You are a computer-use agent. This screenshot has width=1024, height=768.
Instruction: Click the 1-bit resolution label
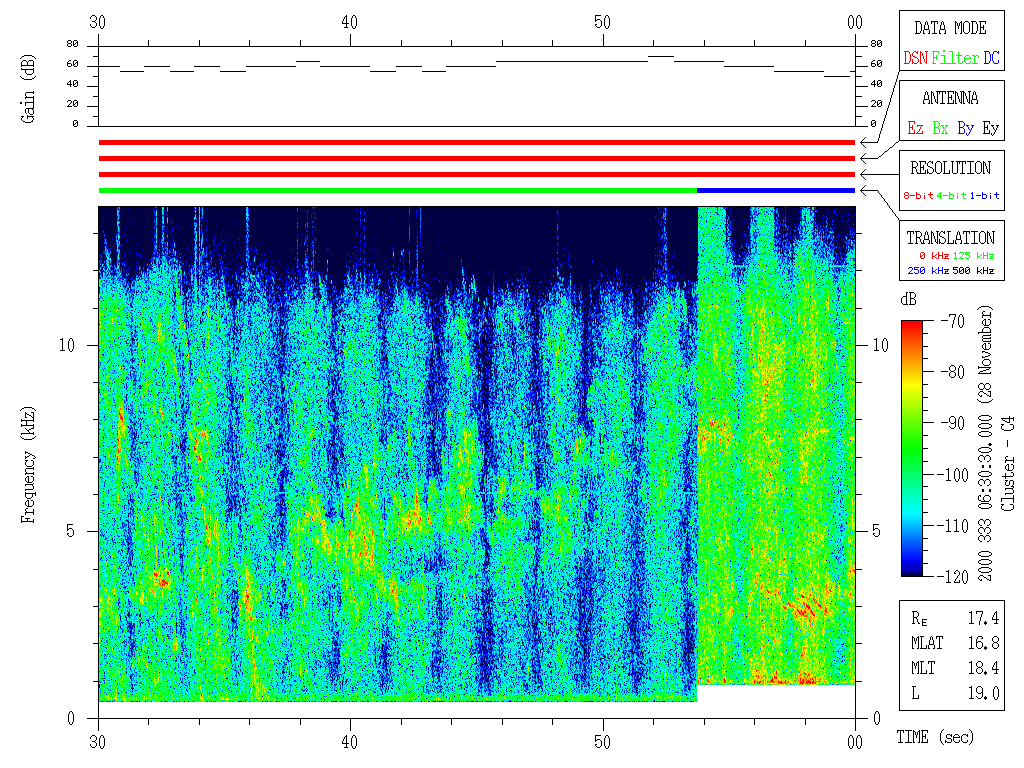pos(985,196)
